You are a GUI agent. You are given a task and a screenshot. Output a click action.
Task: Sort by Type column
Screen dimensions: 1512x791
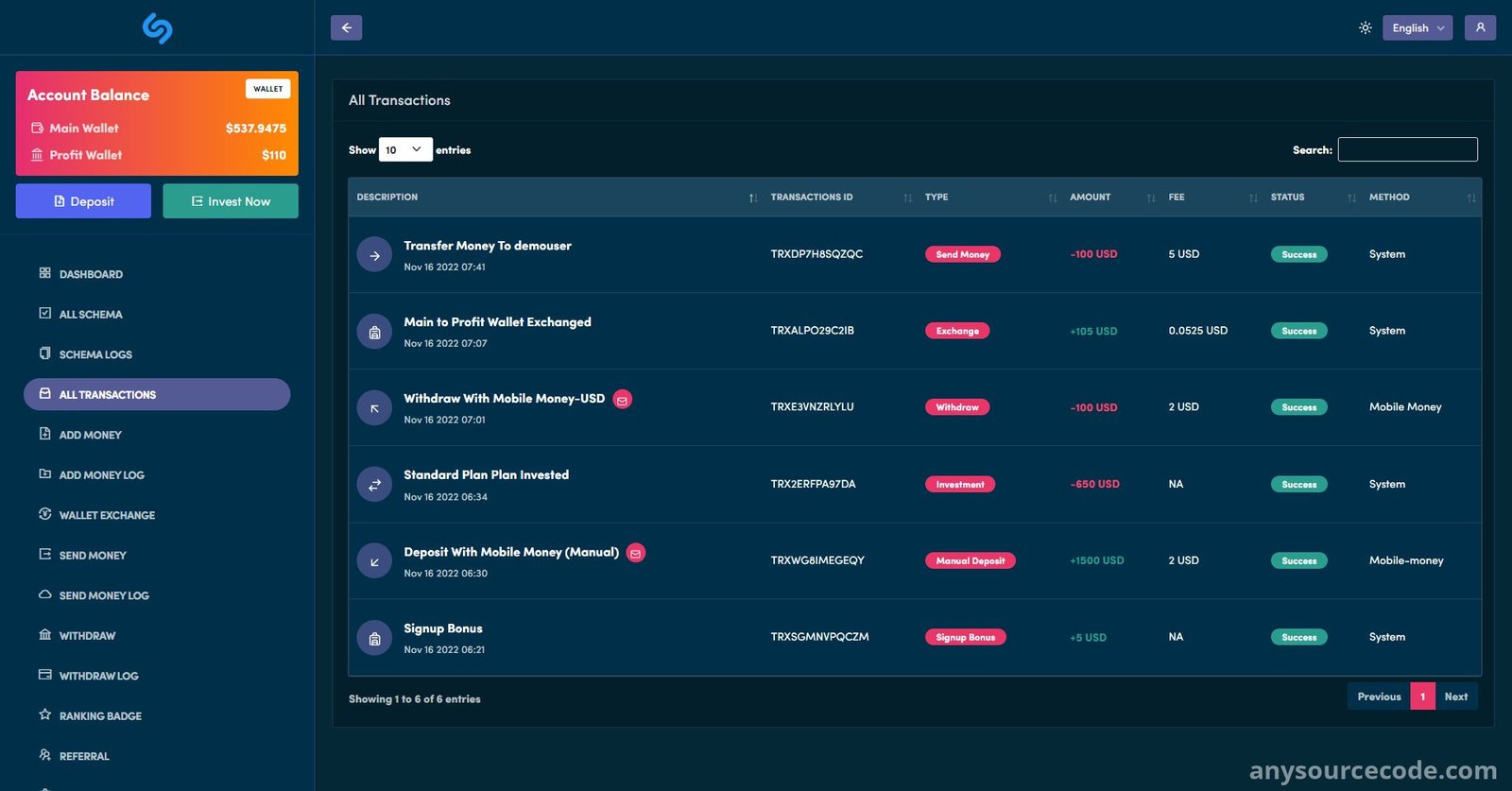click(x=989, y=198)
